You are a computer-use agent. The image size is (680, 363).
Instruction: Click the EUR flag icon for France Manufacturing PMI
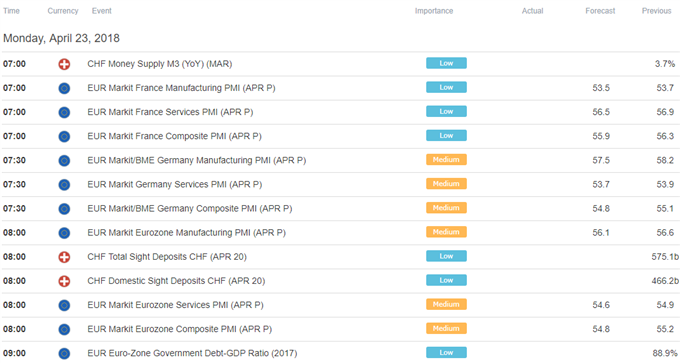pos(64,88)
